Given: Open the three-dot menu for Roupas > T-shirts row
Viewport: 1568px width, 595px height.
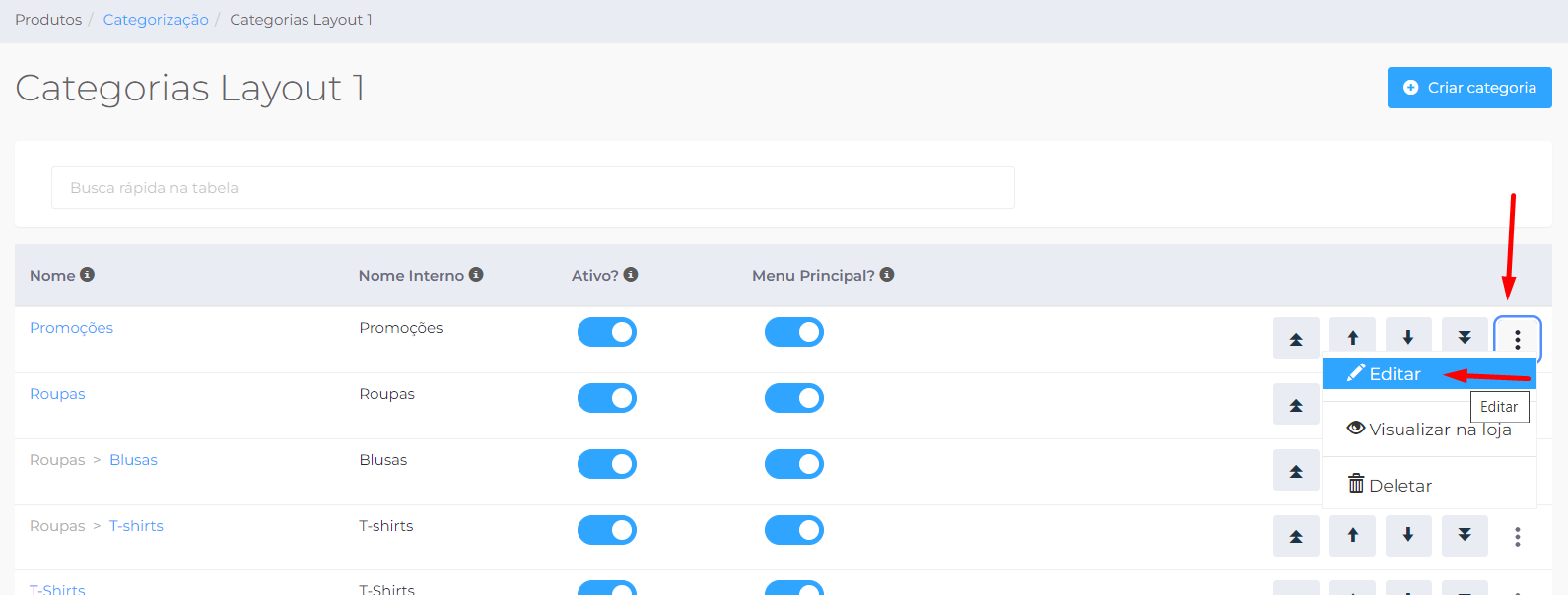Looking at the screenshot, I should [1518, 536].
